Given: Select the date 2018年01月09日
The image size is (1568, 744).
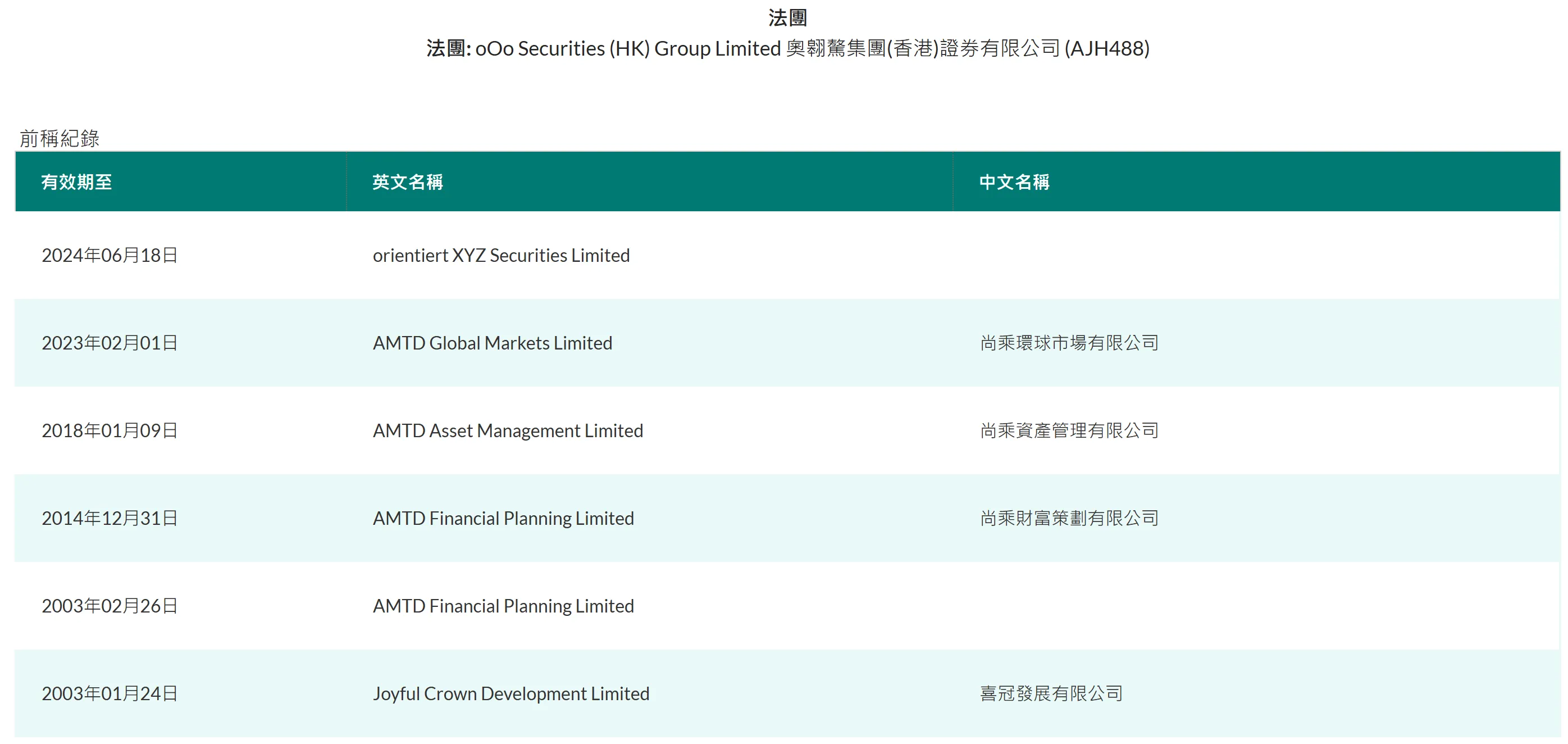Looking at the screenshot, I should pyautogui.click(x=110, y=430).
